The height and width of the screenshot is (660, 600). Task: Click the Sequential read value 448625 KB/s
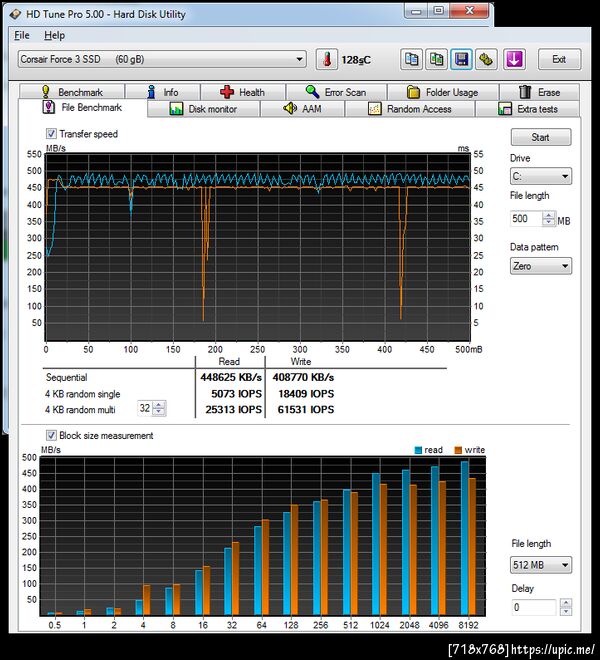pyautogui.click(x=231, y=377)
